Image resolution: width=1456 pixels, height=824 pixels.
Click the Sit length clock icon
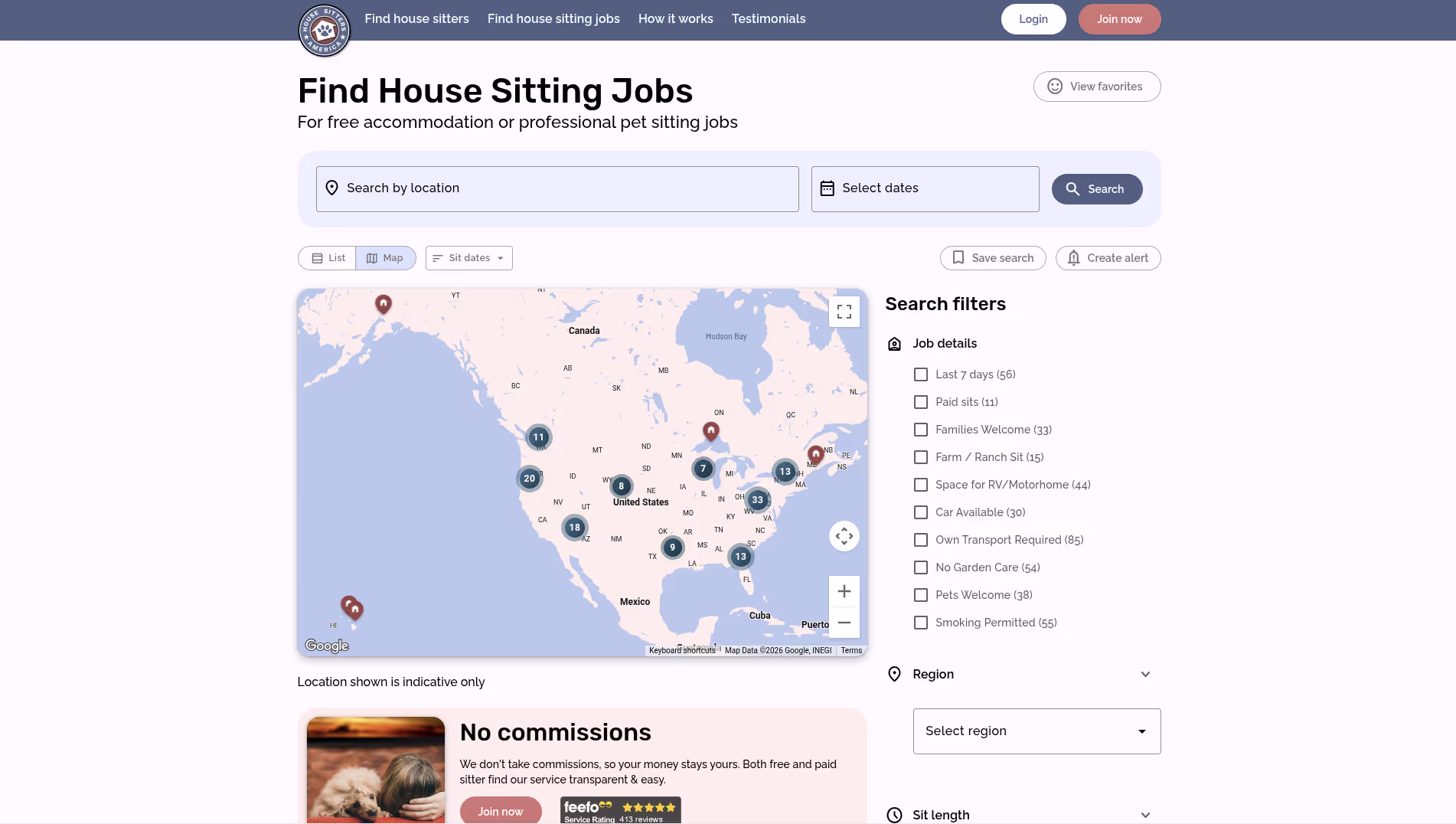pos(894,815)
